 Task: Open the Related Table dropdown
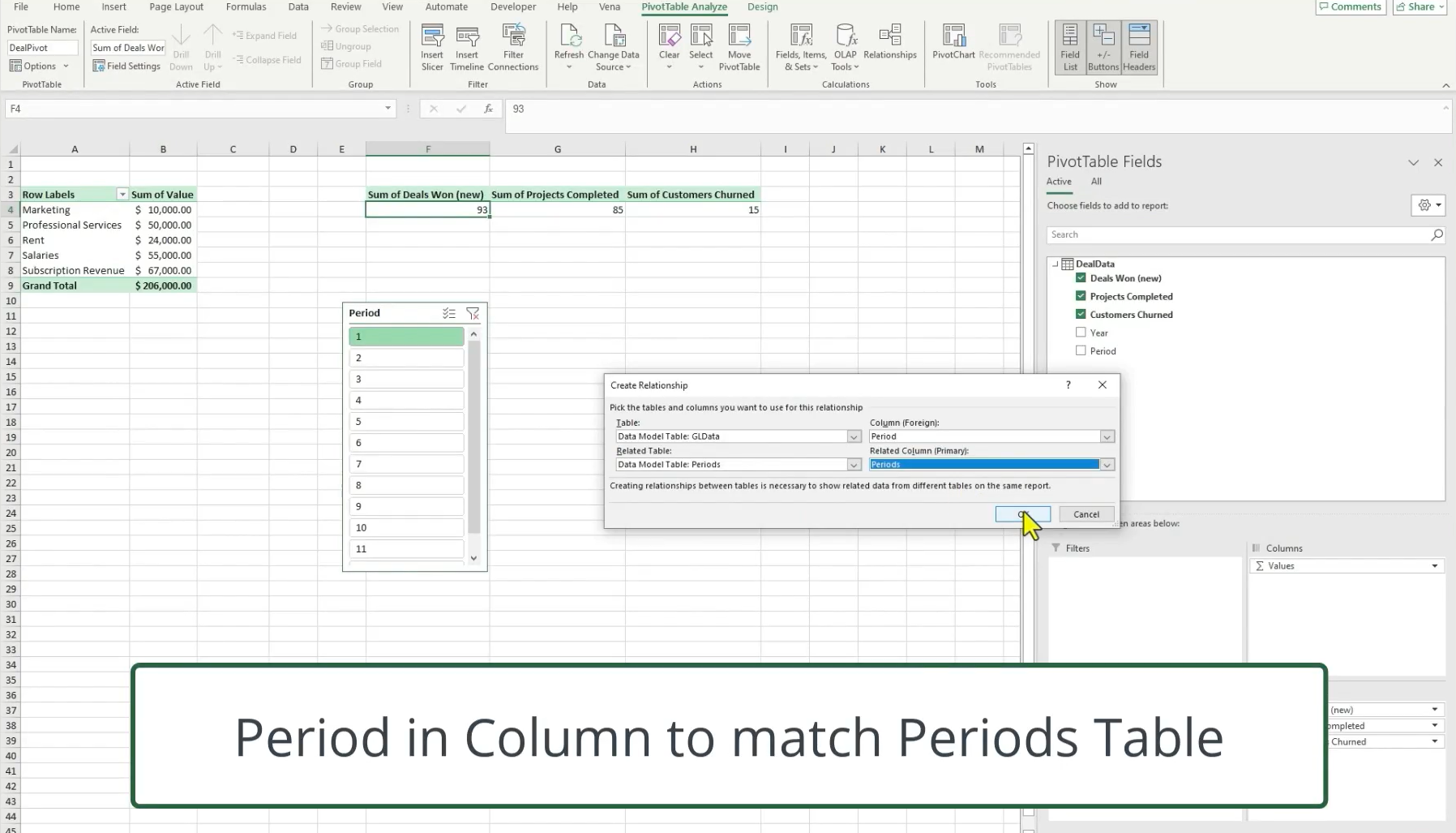[853, 464]
